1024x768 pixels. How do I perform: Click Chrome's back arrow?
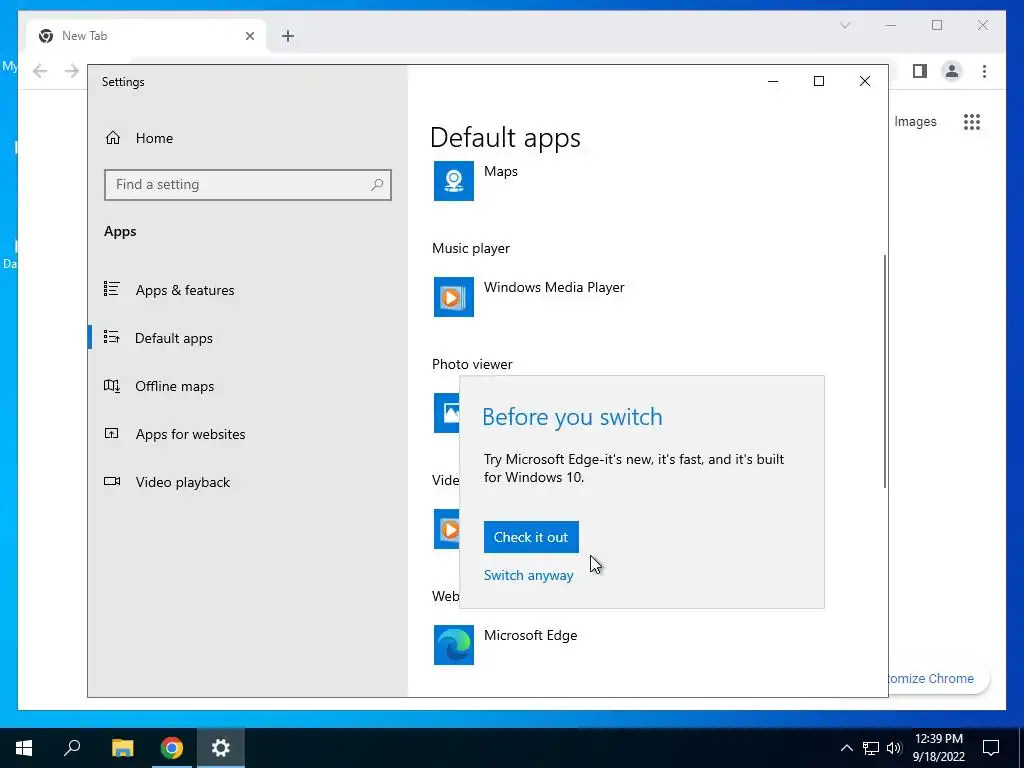click(40, 71)
